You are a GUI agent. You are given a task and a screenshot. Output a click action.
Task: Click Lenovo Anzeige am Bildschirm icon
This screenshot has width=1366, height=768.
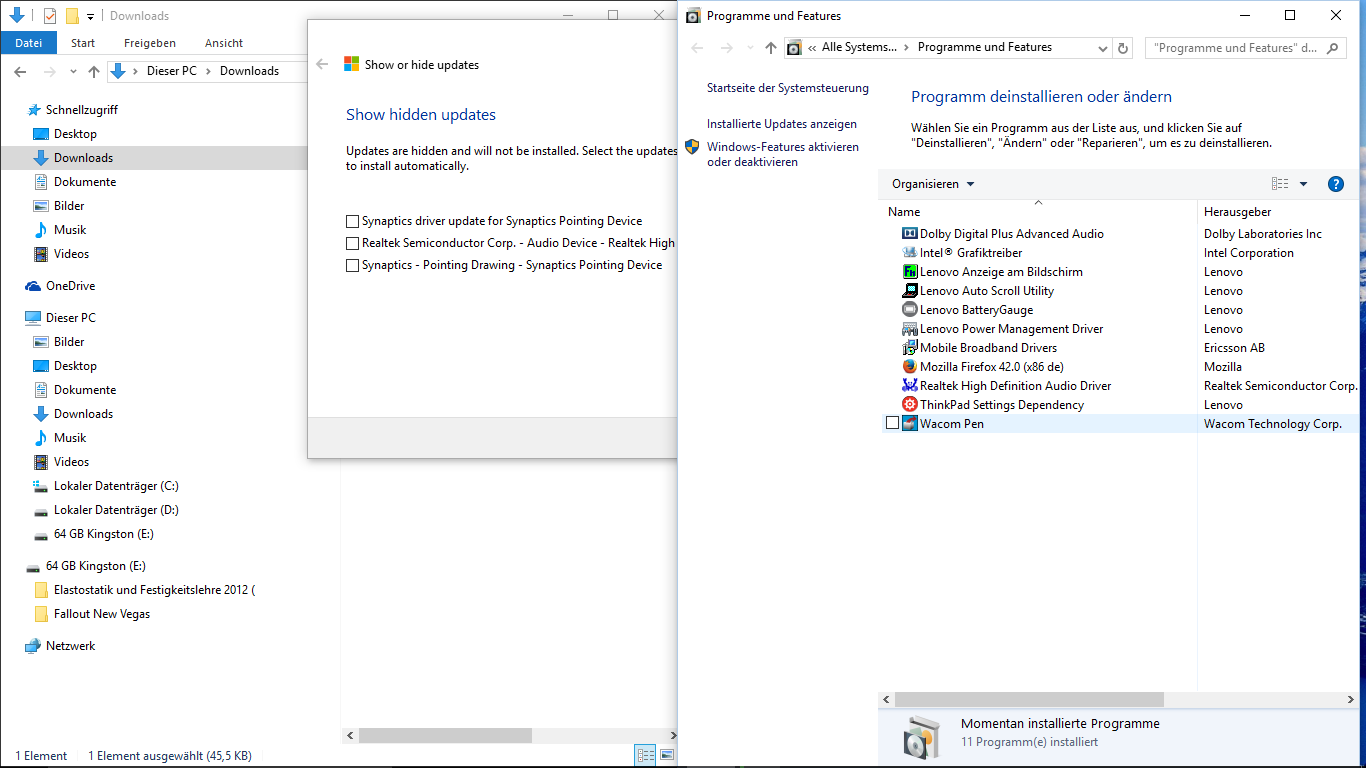(x=910, y=272)
